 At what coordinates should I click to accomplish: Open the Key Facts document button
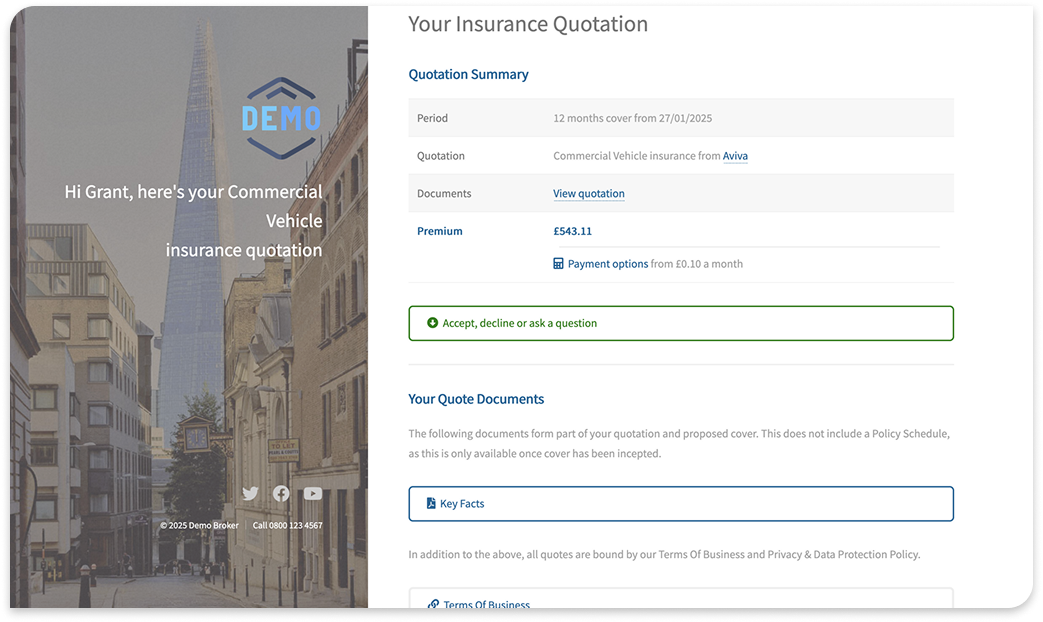coord(680,504)
